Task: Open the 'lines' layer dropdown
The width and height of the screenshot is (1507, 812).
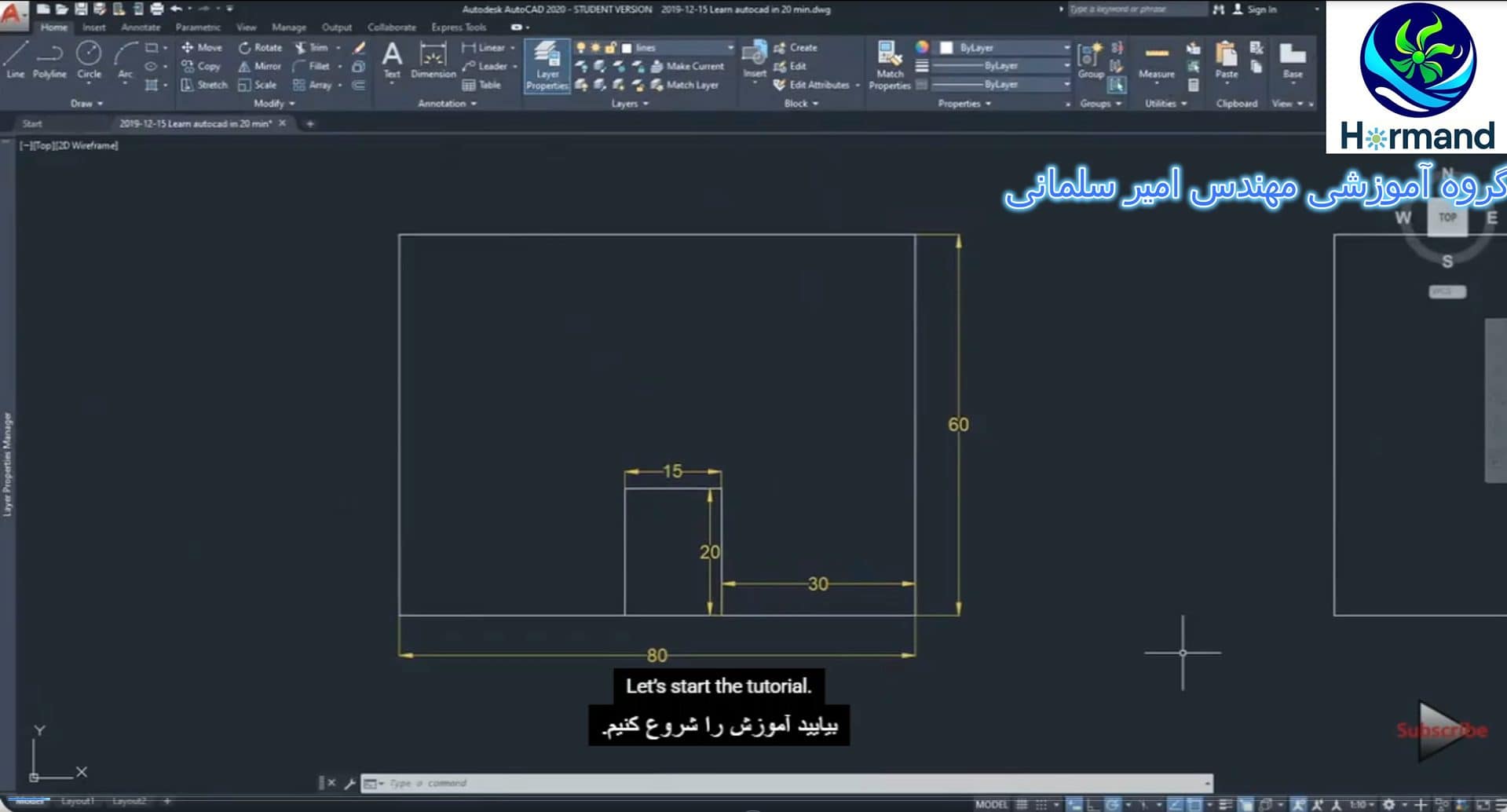Action: (x=730, y=48)
